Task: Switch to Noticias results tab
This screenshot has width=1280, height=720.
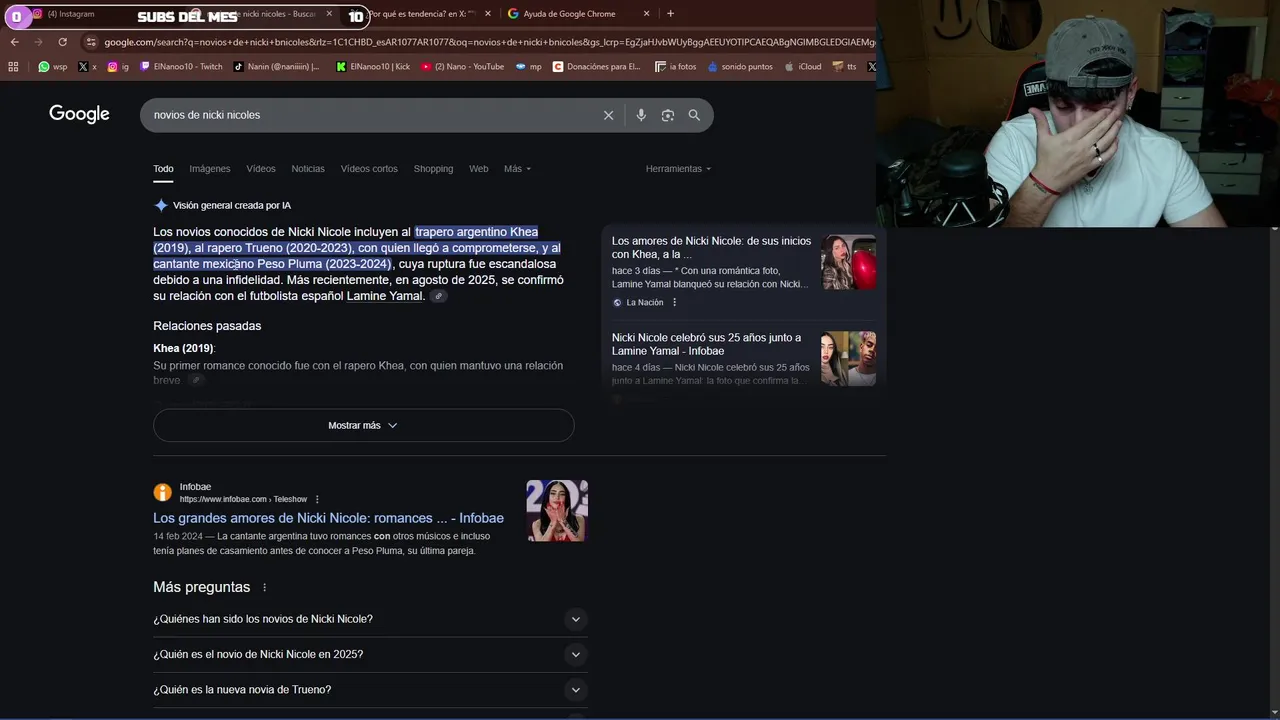Action: (x=308, y=169)
